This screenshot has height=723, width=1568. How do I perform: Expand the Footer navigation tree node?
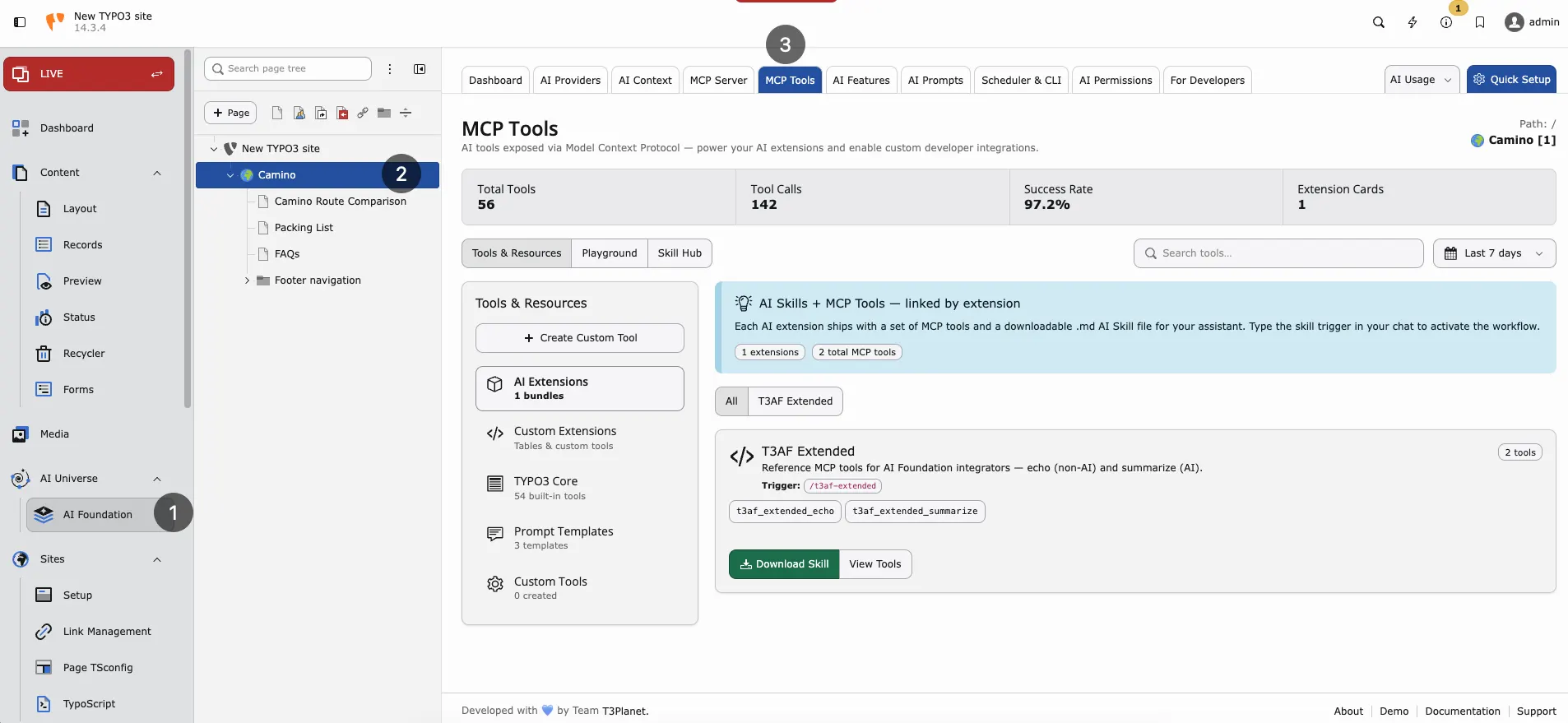[247, 280]
